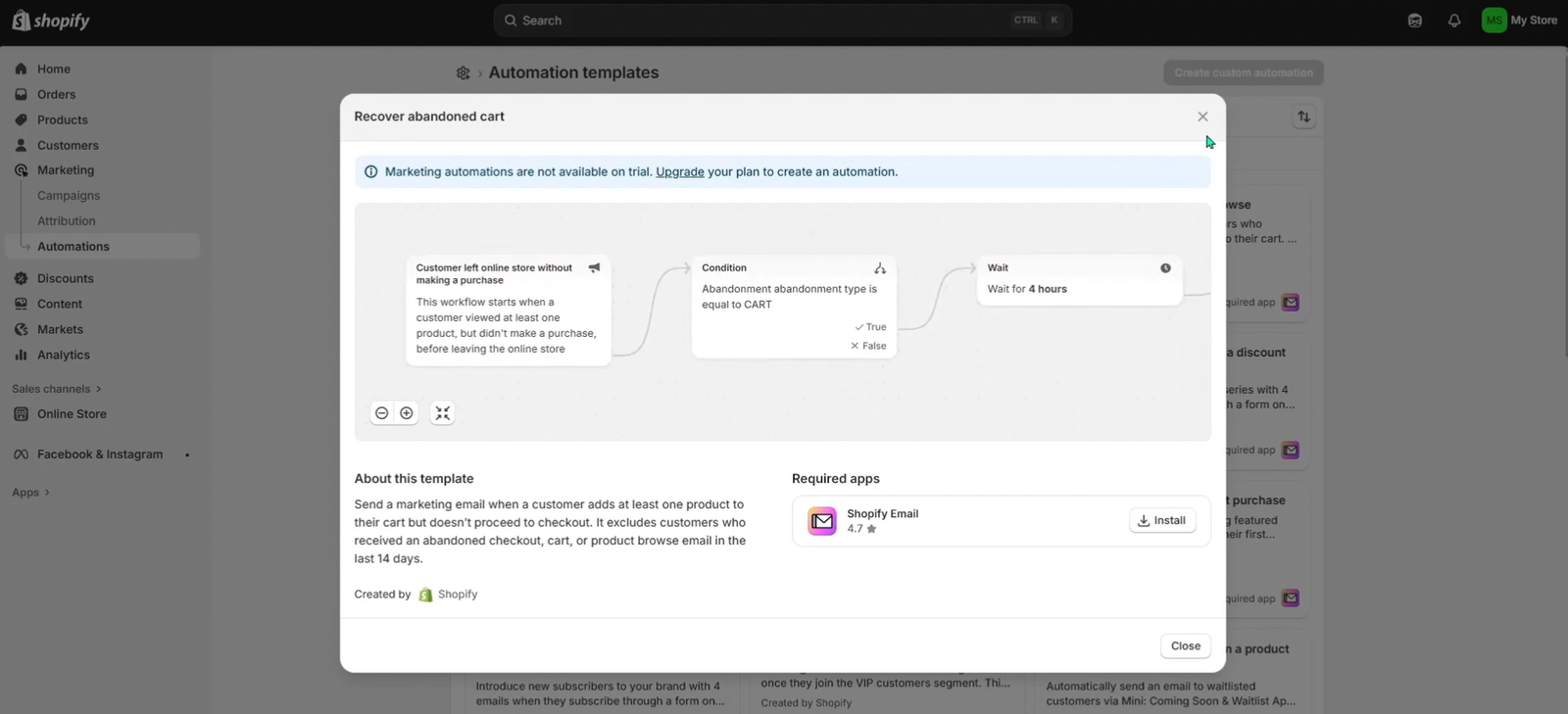Click the Orders inbox icon
The image size is (1568, 714).
point(21,94)
